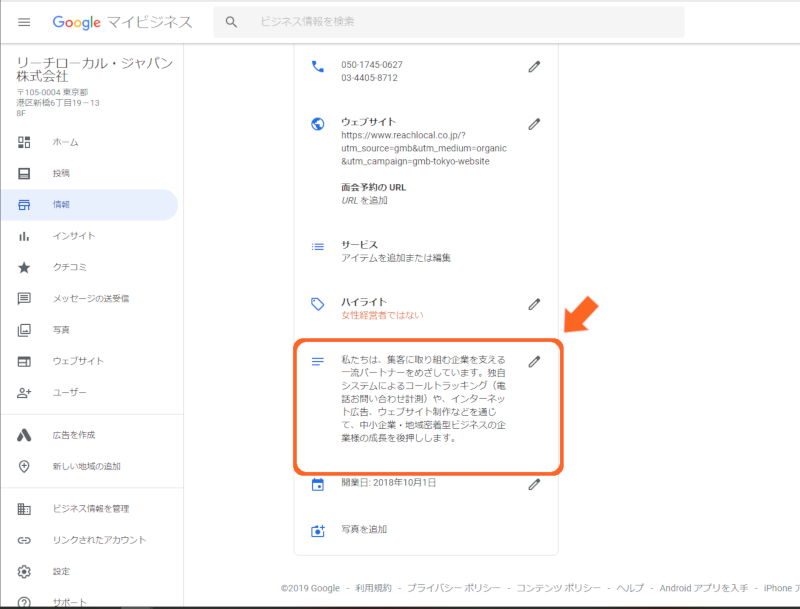
Task: Click the description lines icon
Action: click(x=317, y=362)
